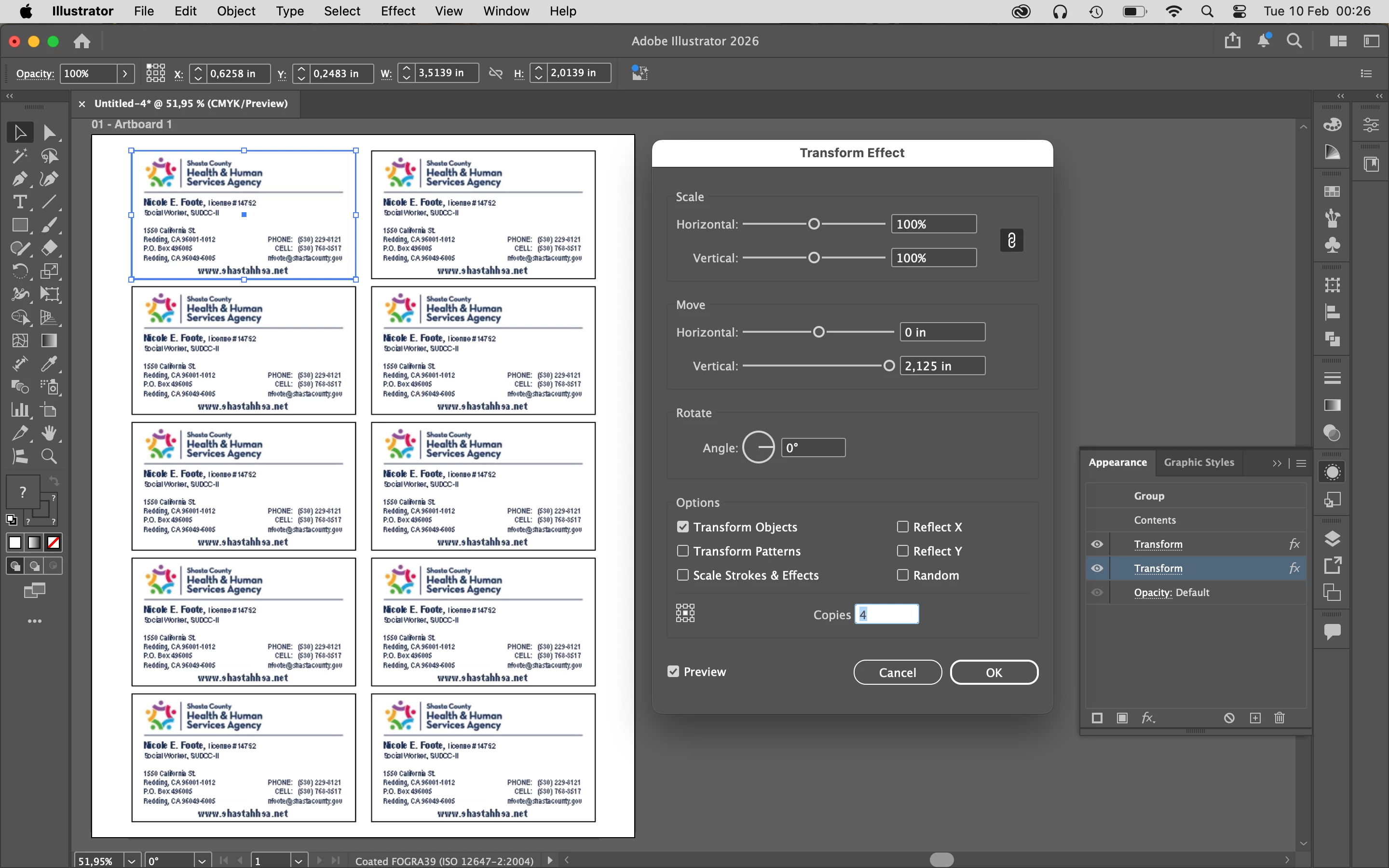This screenshot has height=868, width=1389.
Task: Select the Zoom tool in toolbar
Action: click(49, 456)
